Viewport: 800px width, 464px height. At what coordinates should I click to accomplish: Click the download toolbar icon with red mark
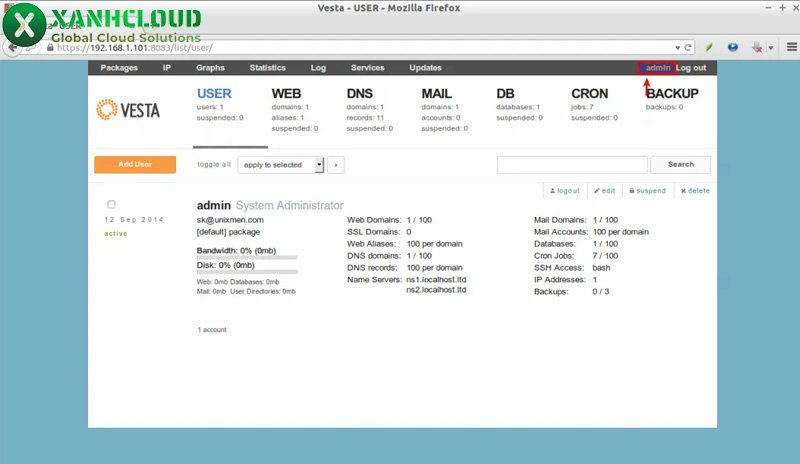point(757,47)
